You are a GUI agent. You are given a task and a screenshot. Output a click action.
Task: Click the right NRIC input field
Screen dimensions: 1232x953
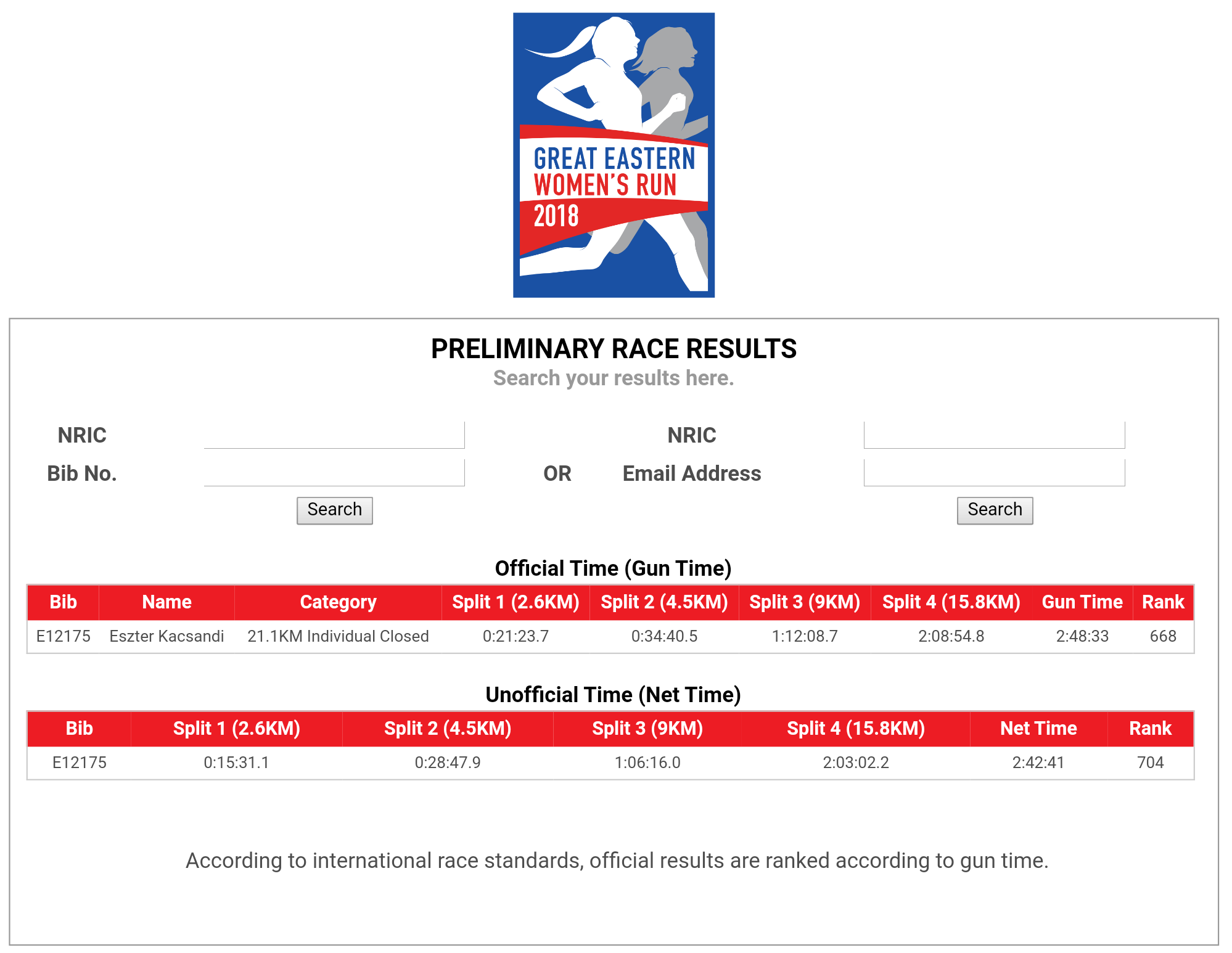coord(994,435)
